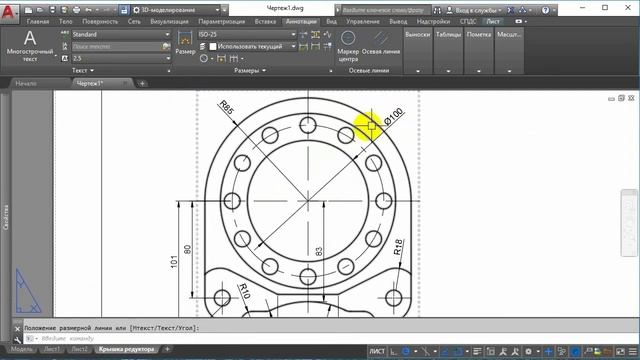
Task: Select the Осевая линия centerline tool
Action: (x=381, y=42)
